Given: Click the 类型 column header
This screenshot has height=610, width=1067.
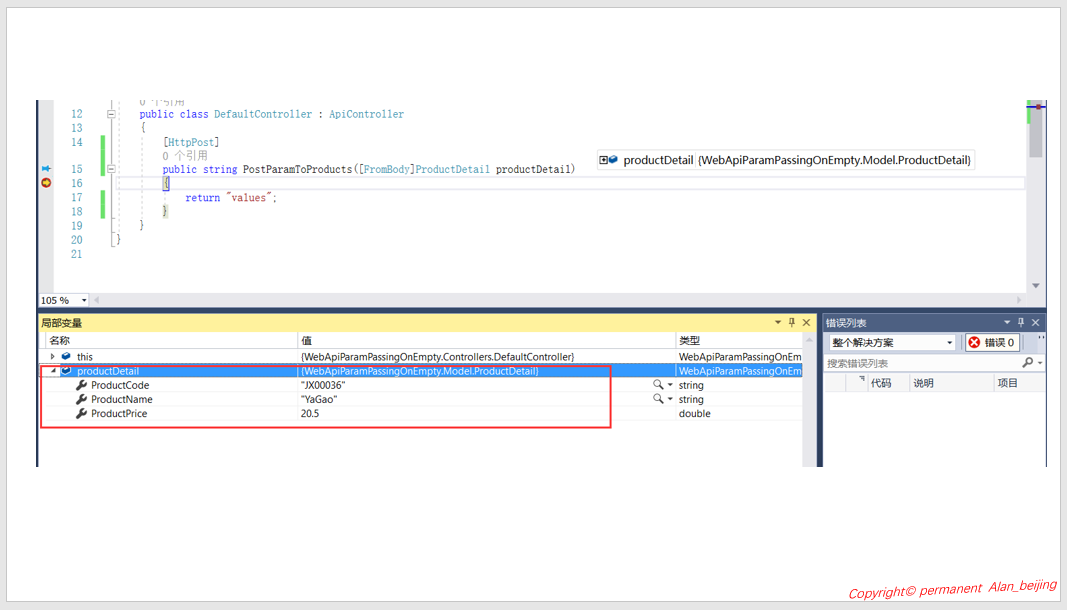Looking at the screenshot, I should tap(739, 340).
